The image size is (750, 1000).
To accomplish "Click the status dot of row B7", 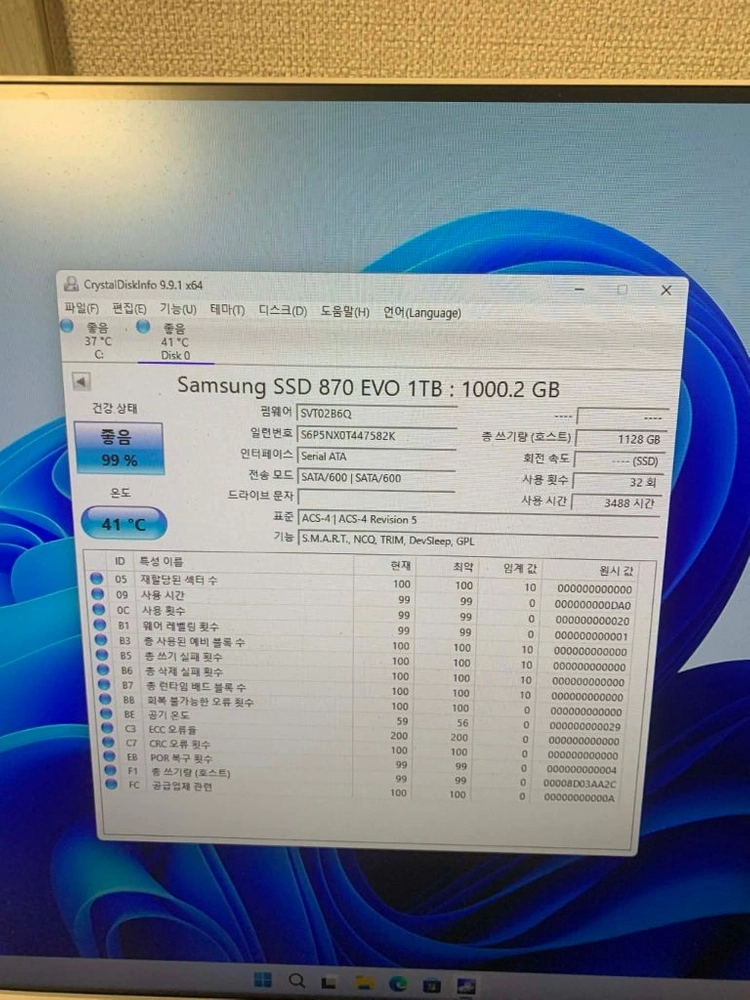I will 105,684.
